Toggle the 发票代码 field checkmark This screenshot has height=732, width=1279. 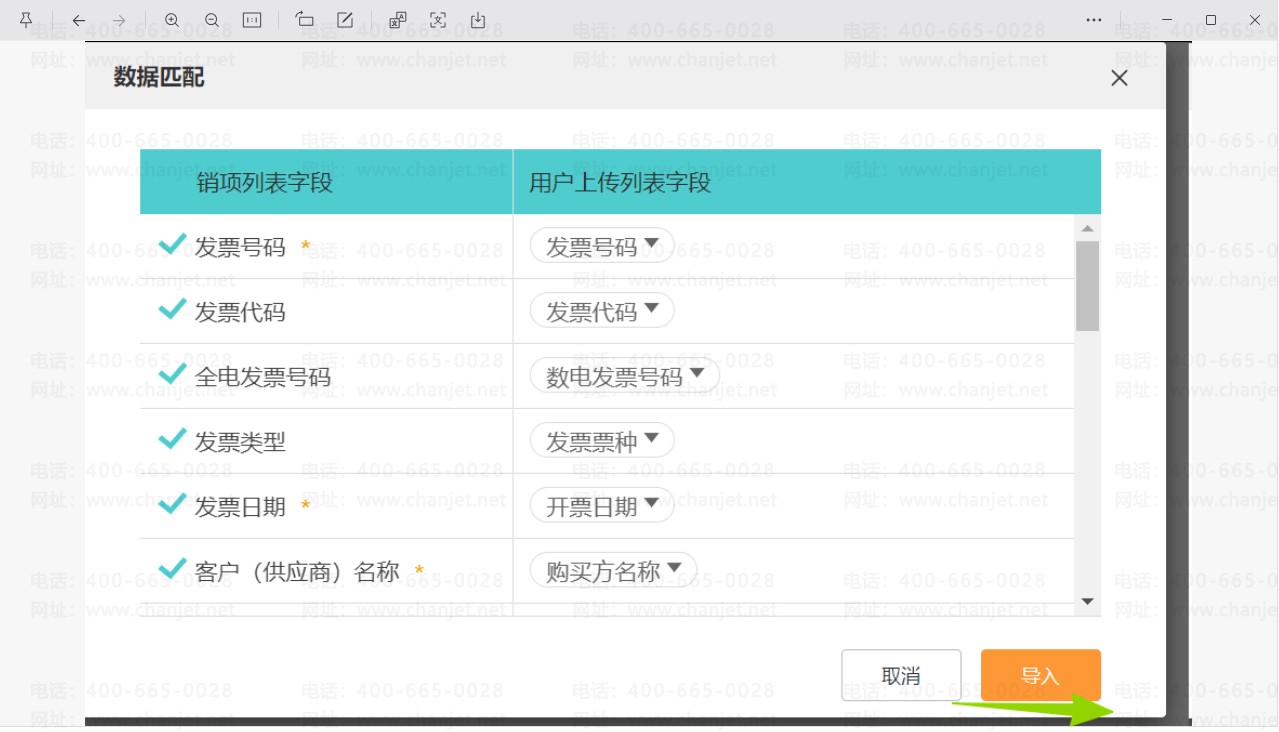click(x=173, y=309)
